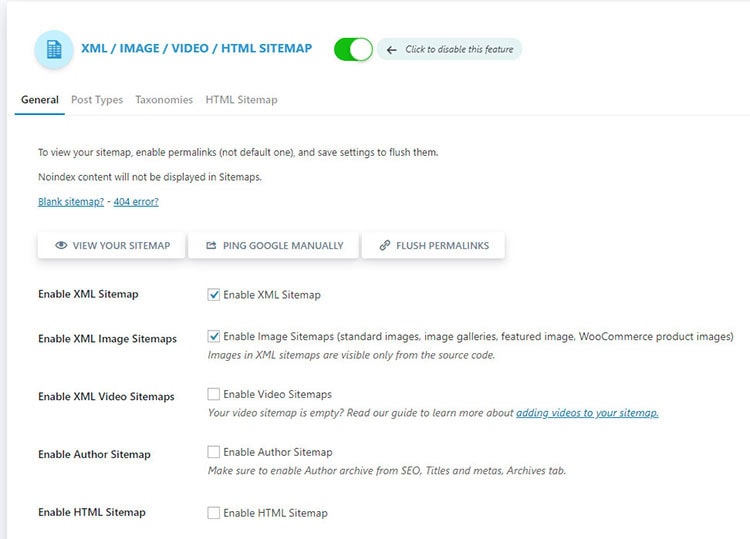Open the Blank sitemap? help link
This screenshot has width=750, height=539.
71,202
